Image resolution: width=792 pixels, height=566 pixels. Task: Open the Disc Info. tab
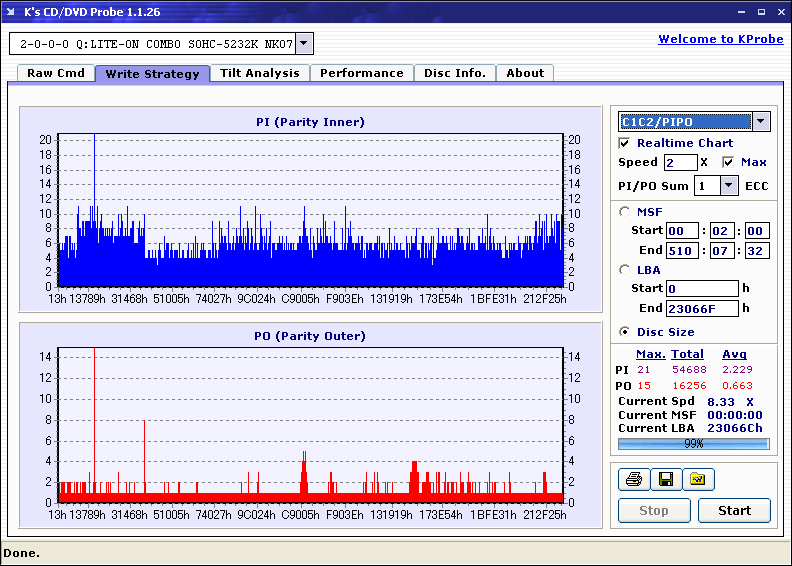[455, 73]
